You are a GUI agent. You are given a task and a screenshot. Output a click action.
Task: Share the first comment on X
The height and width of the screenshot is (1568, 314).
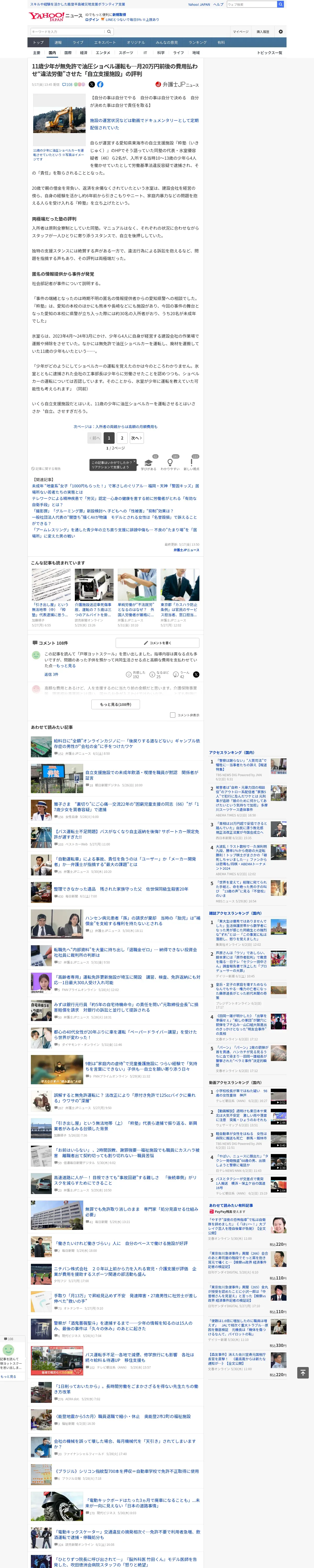pos(196,675)
